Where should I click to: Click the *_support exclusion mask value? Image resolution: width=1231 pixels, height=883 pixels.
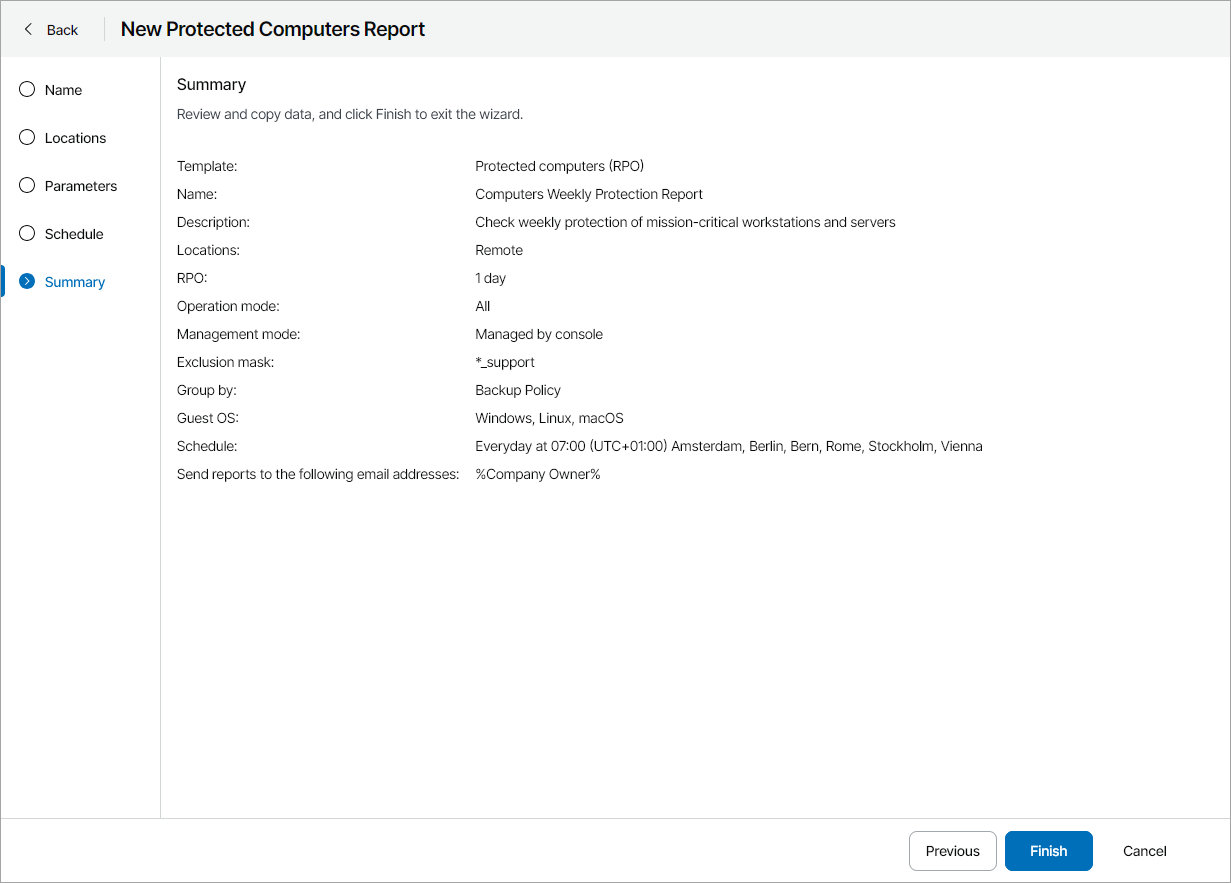[505, 362]
